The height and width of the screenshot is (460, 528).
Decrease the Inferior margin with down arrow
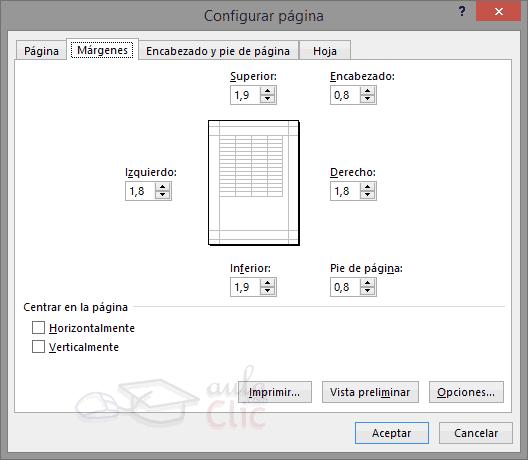pos(267,291)
